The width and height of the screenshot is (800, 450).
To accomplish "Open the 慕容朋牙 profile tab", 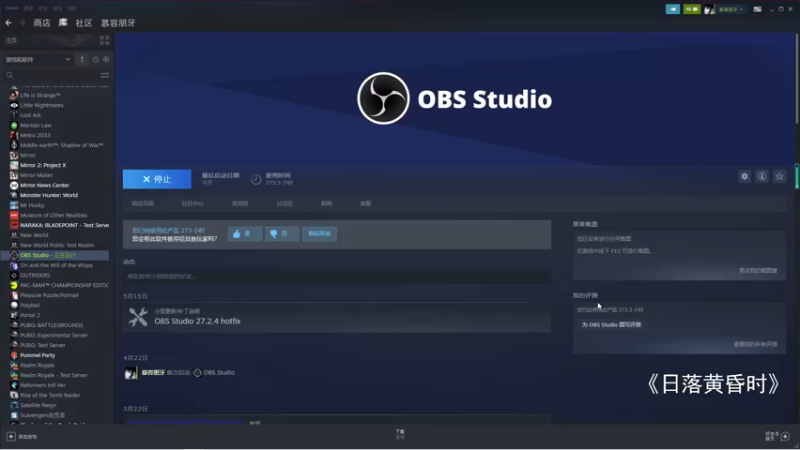I will 118,23.
